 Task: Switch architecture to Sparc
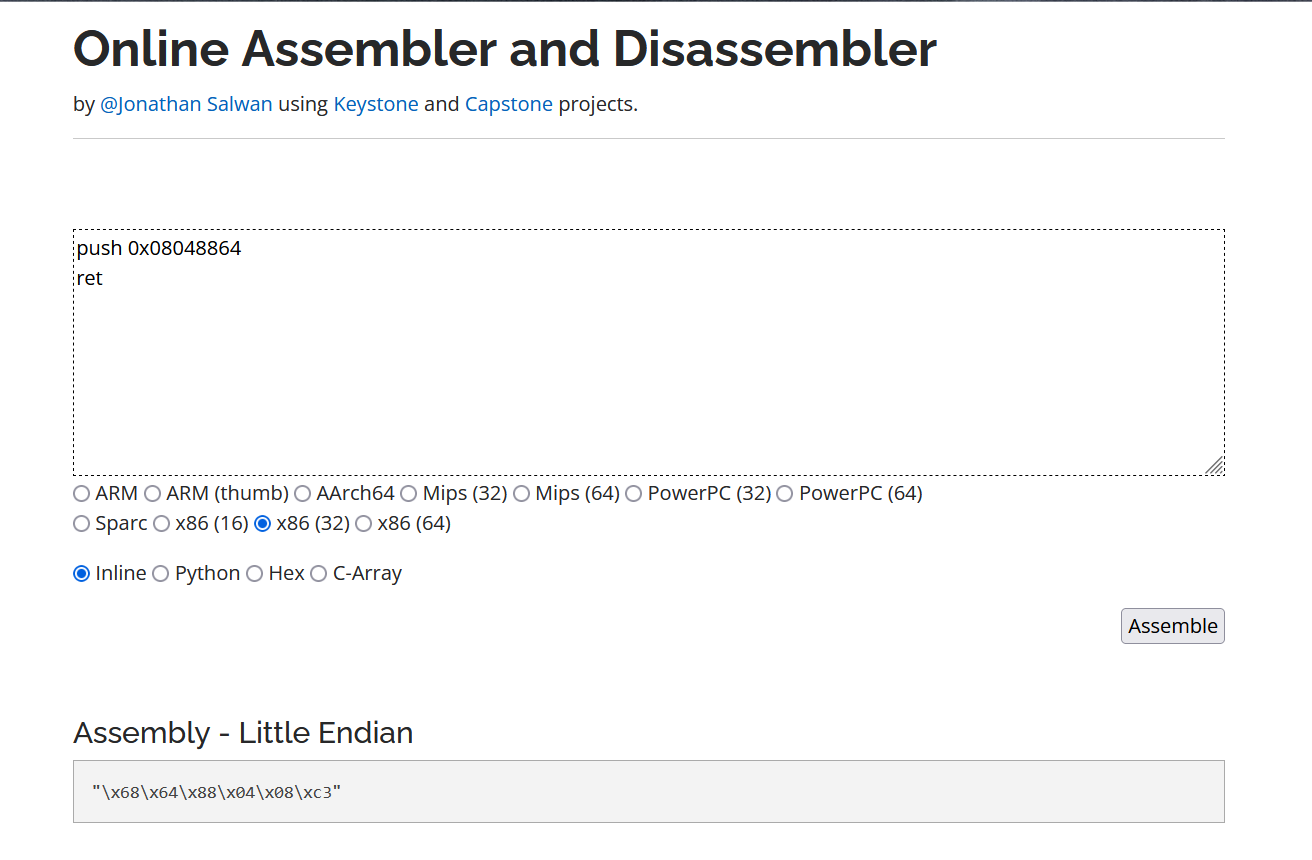point(81,524)
